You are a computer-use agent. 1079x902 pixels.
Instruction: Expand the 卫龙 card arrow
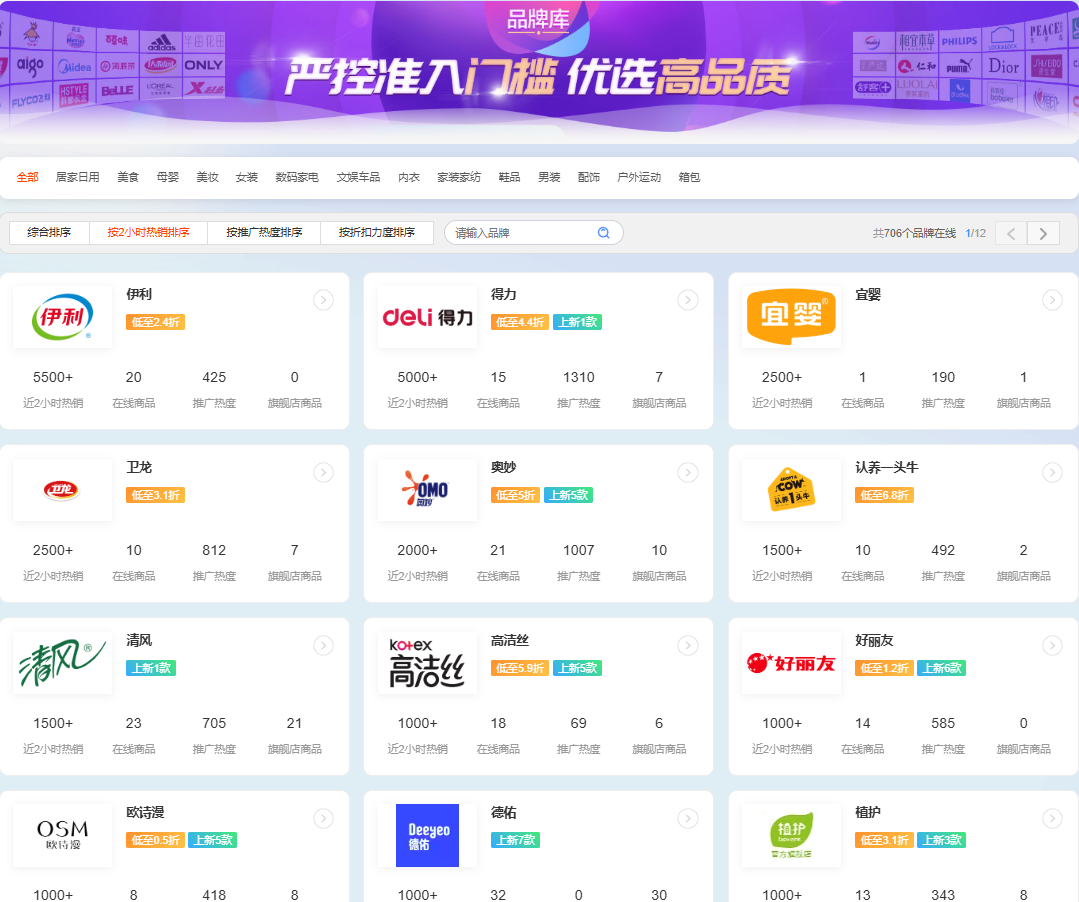[x=323, y=473]
